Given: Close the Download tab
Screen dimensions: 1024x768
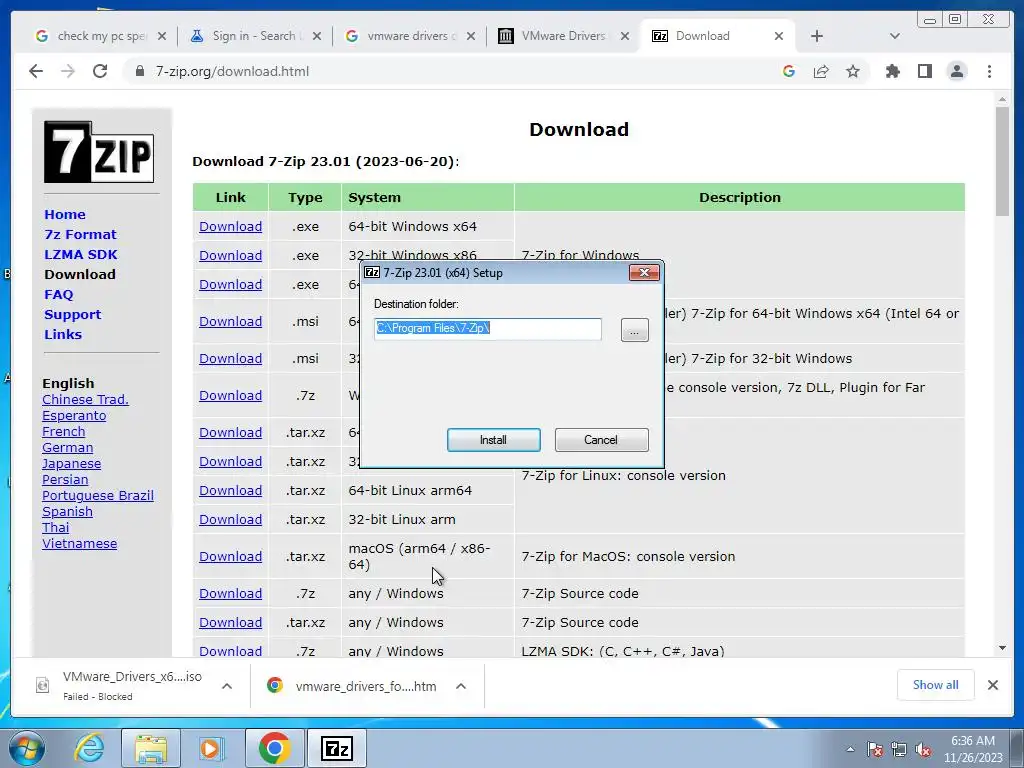Looking at the screenshot, I should tap(778, 36).
